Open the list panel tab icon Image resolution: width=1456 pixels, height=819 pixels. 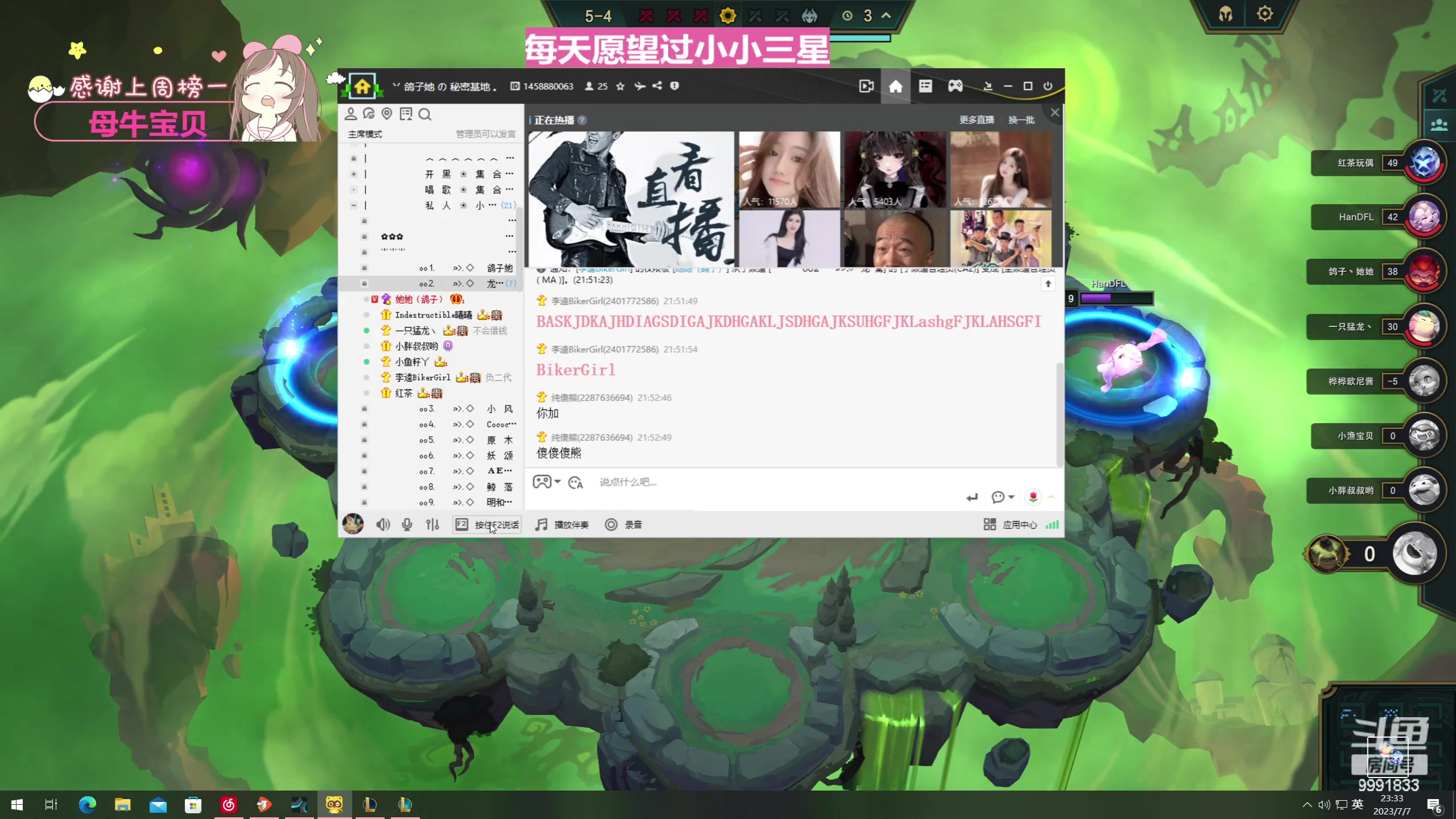tap(925, 86)
